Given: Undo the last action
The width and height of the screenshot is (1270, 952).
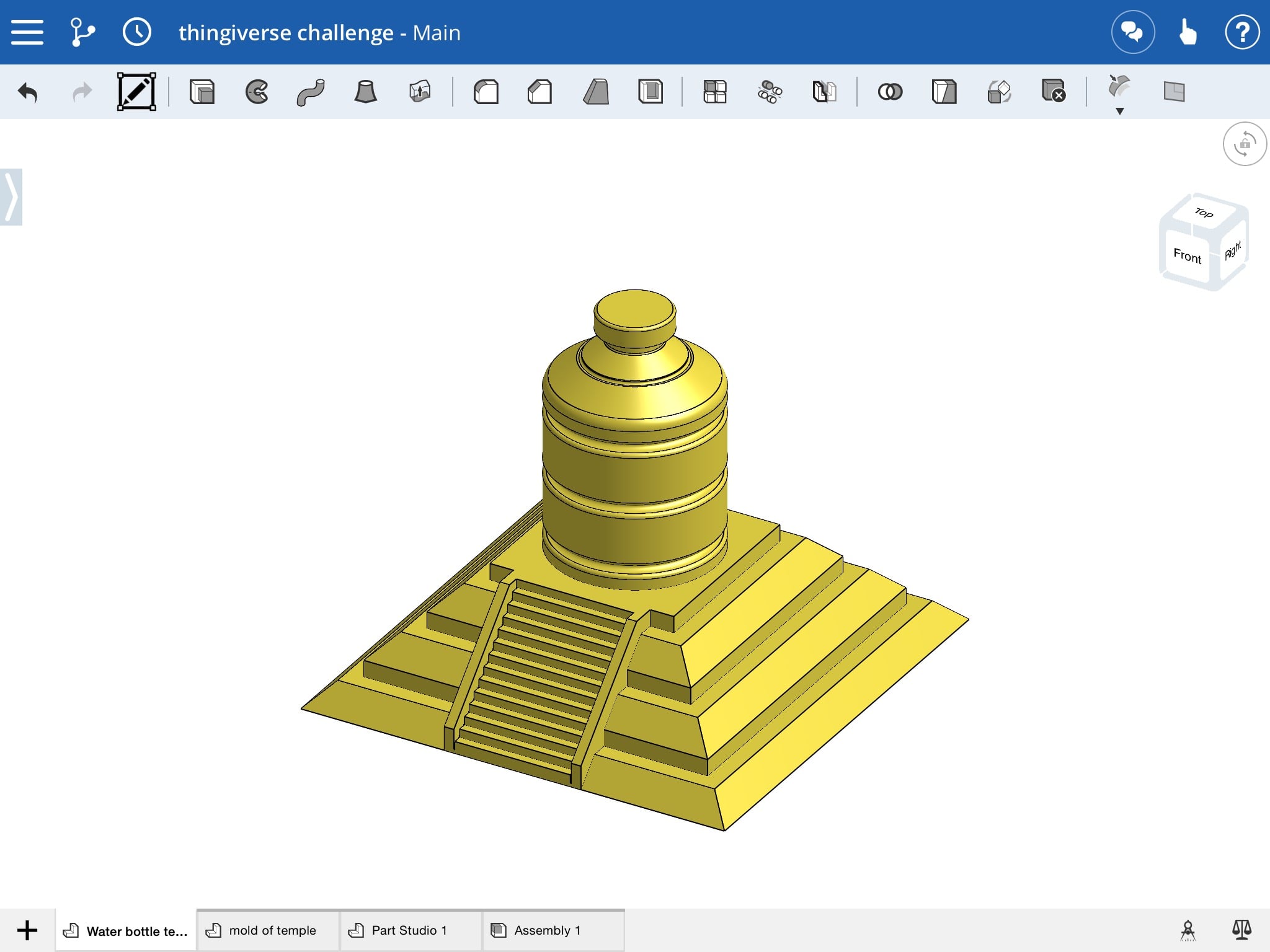Looking at the screenshot, I should click(x=28, y=92).
